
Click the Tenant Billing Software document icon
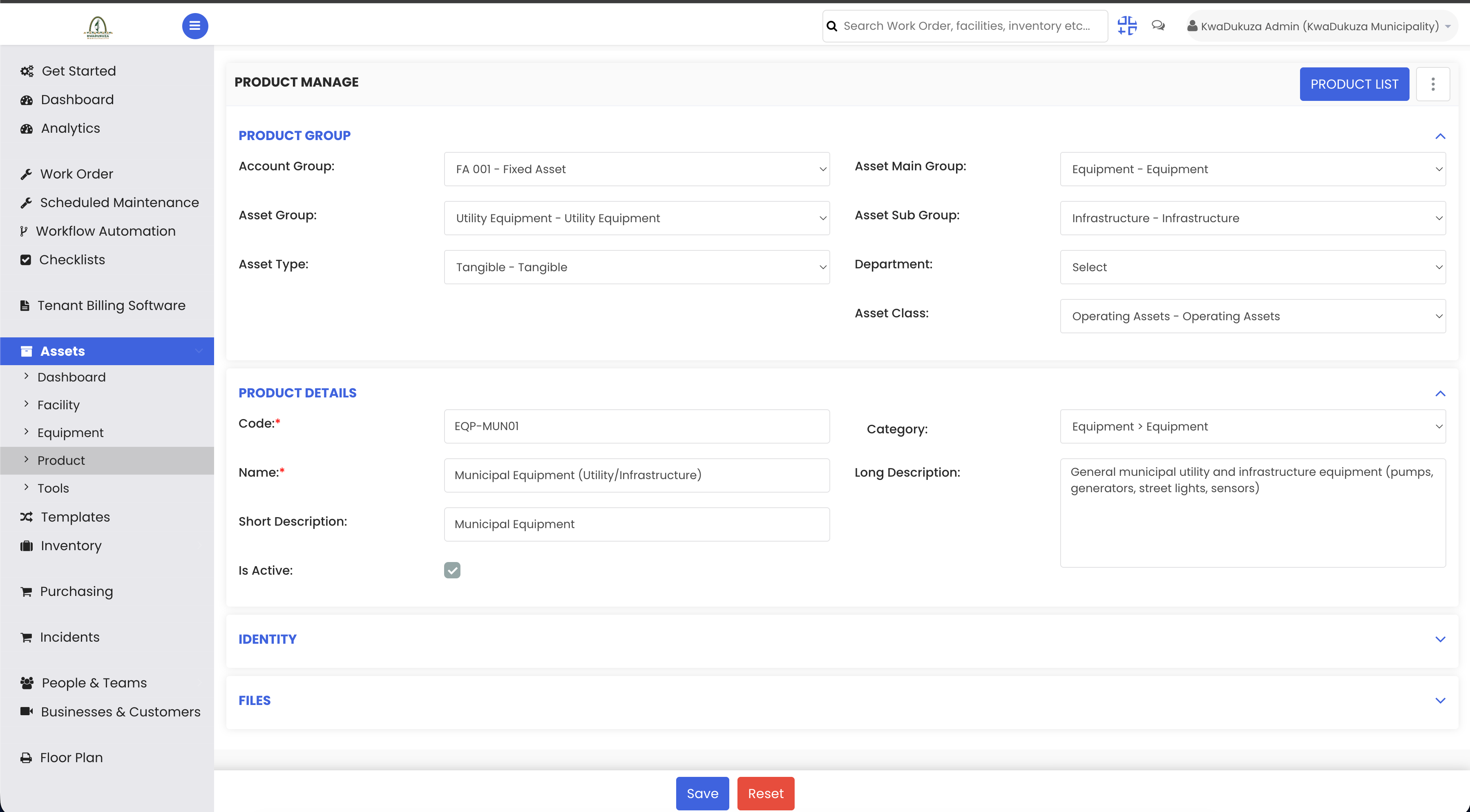coord(25,305)
